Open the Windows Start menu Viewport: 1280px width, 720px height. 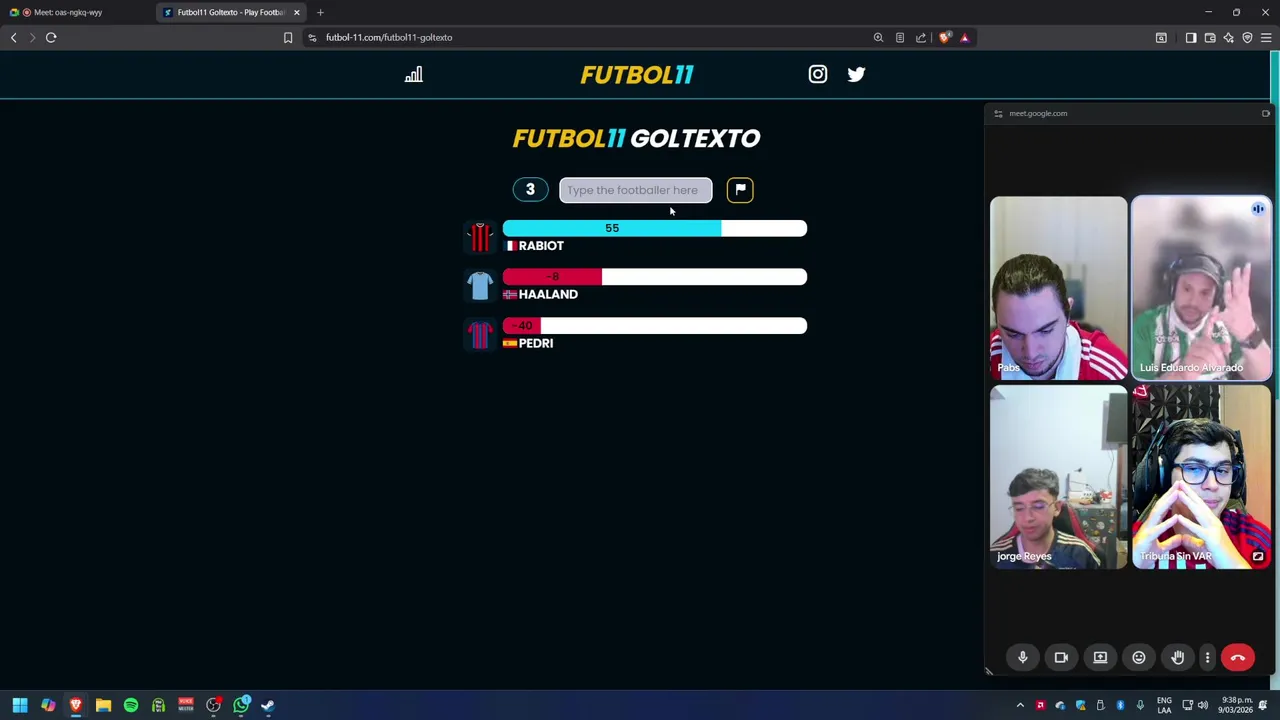(19, 705)
